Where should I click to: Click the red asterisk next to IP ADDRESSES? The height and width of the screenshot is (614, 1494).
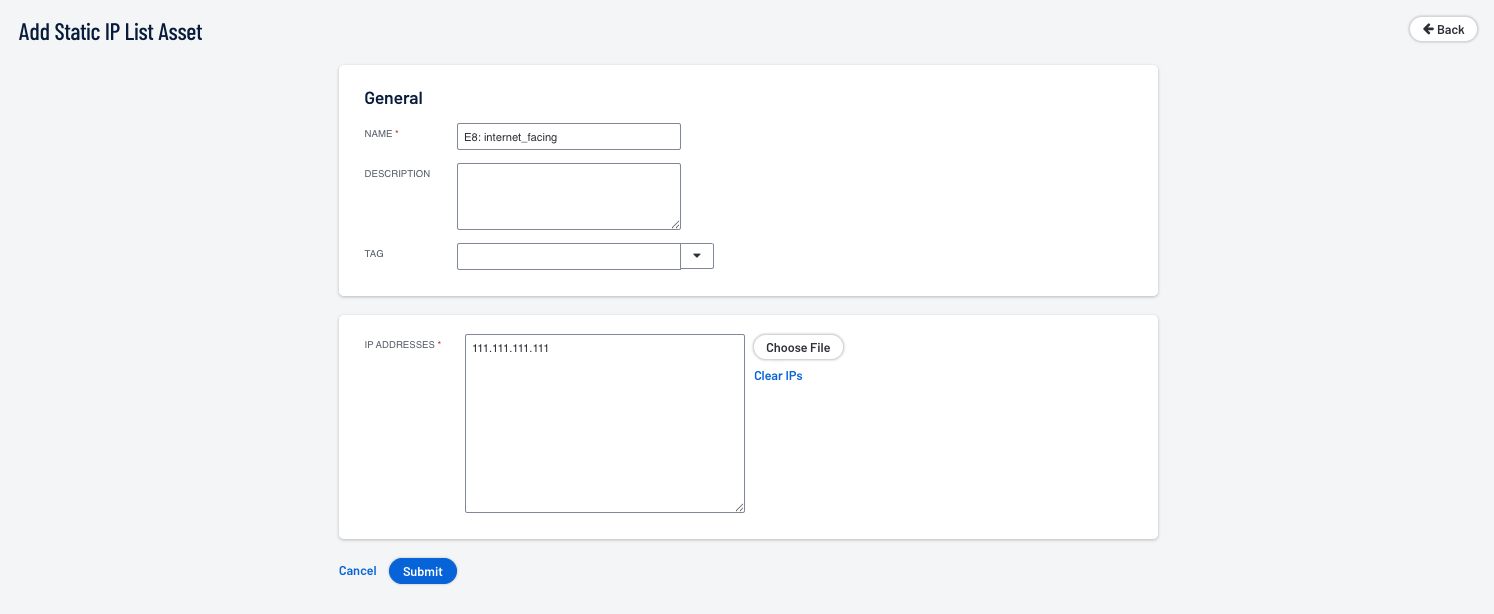[439, 344]
